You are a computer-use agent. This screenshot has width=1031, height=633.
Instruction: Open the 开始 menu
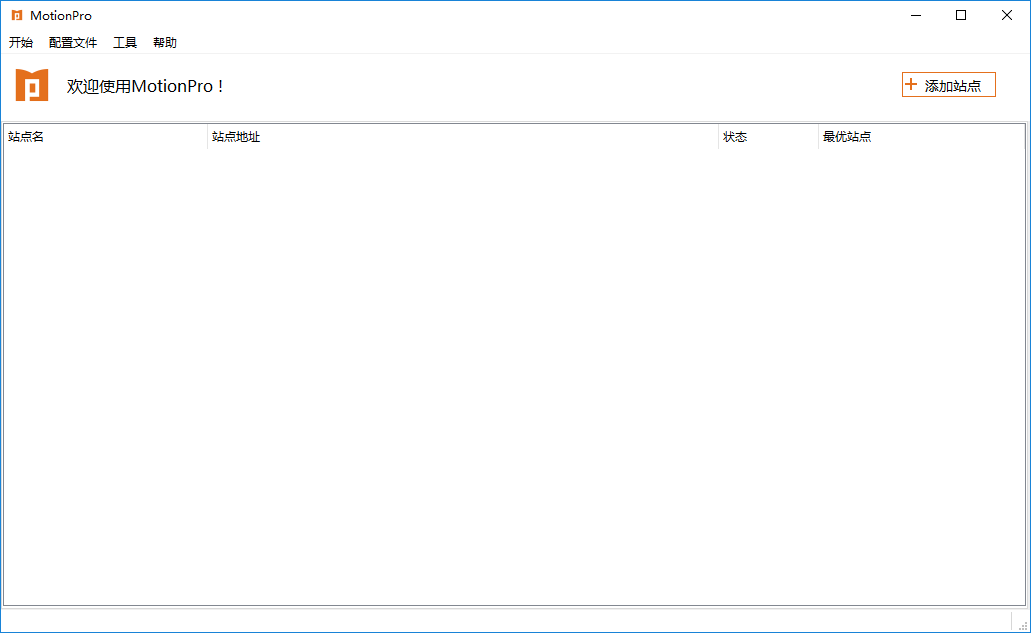coord(20,43)
